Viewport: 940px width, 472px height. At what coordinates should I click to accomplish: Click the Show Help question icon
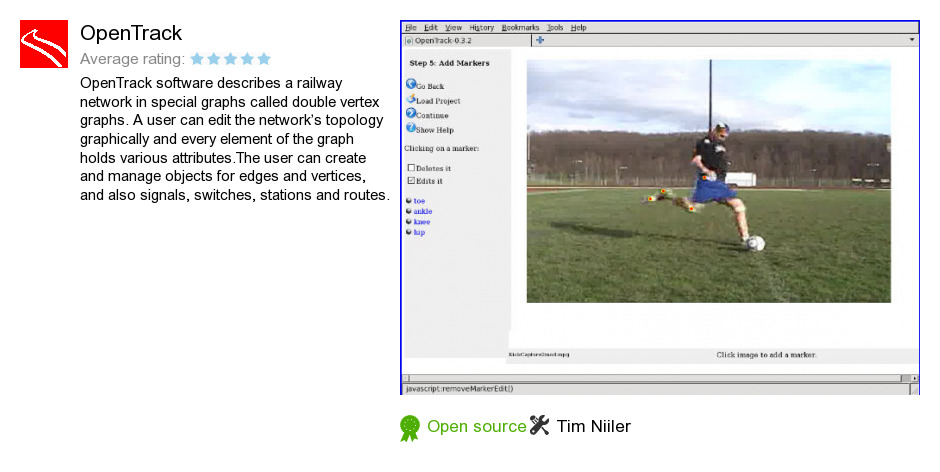coord(411,128)
